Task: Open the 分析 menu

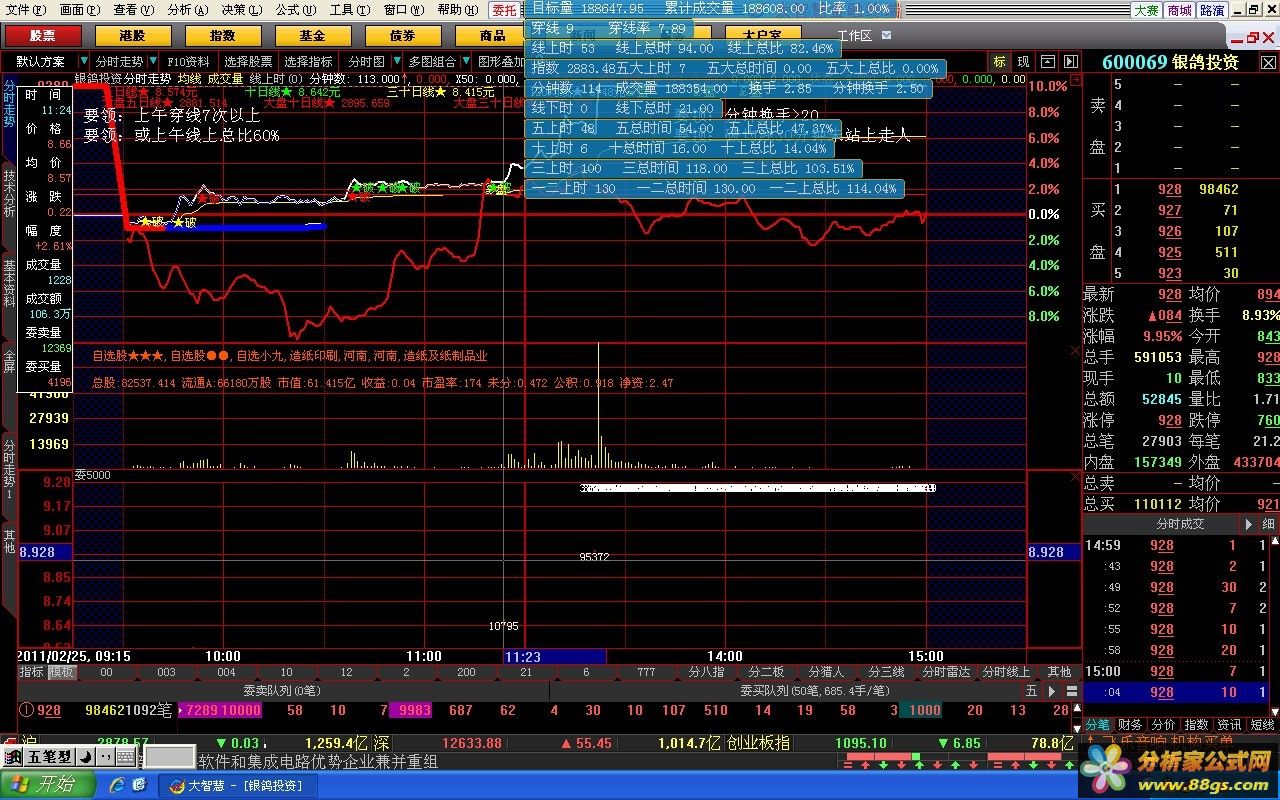Action: (x=187, y=9)
